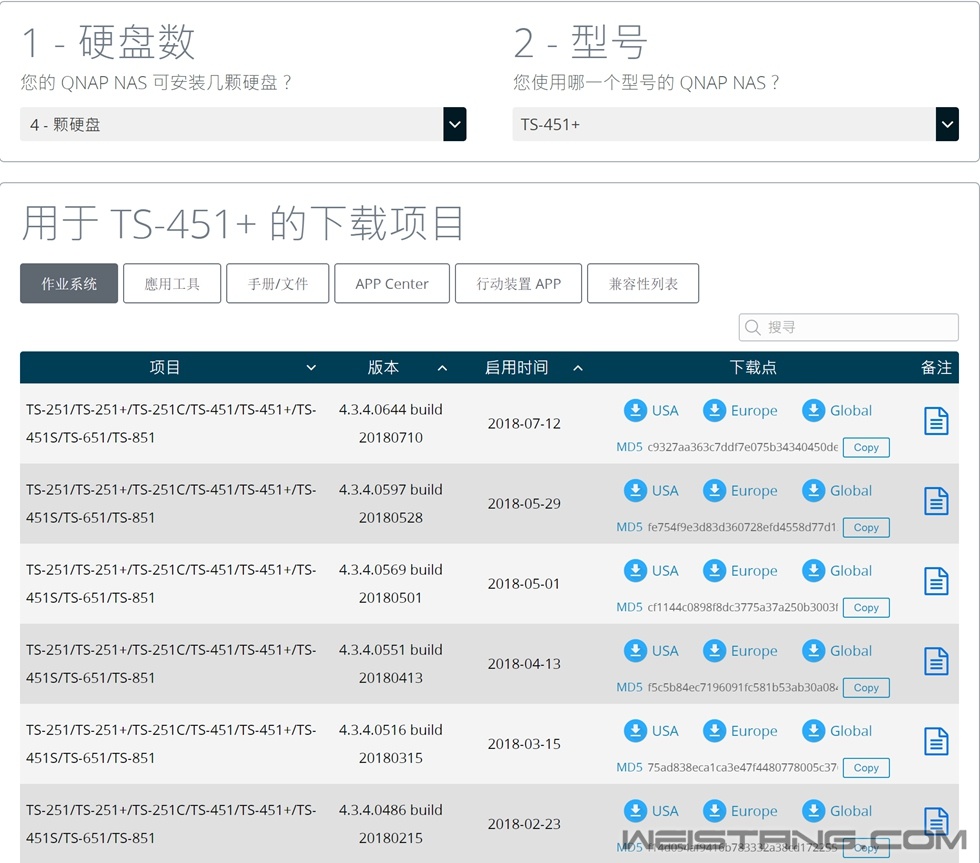Screen dimensions: 980x863
Task: Copy MD5 for build 20180413
Action: click(x=866, y=687)
